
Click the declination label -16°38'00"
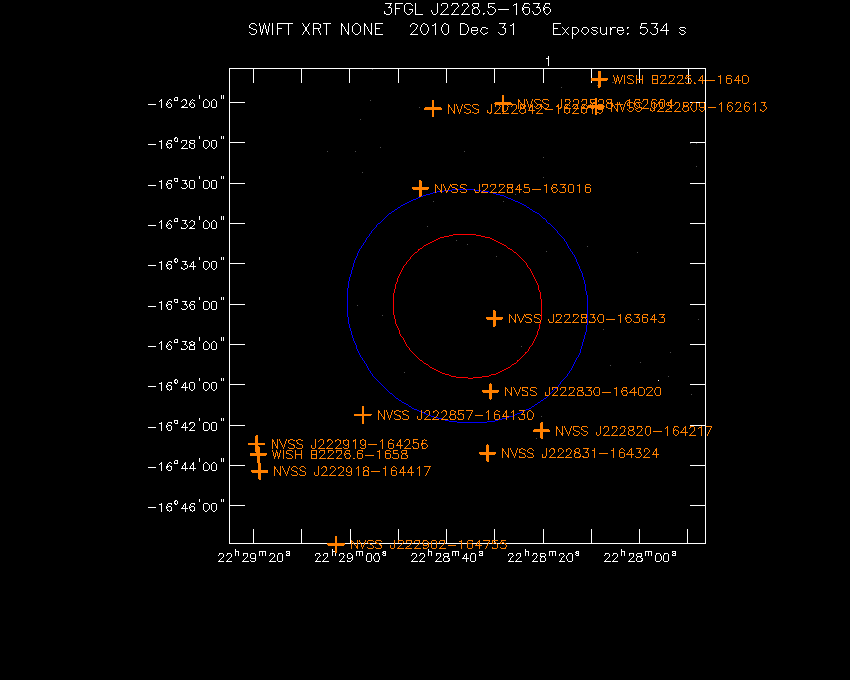click(x=186, y=345)
